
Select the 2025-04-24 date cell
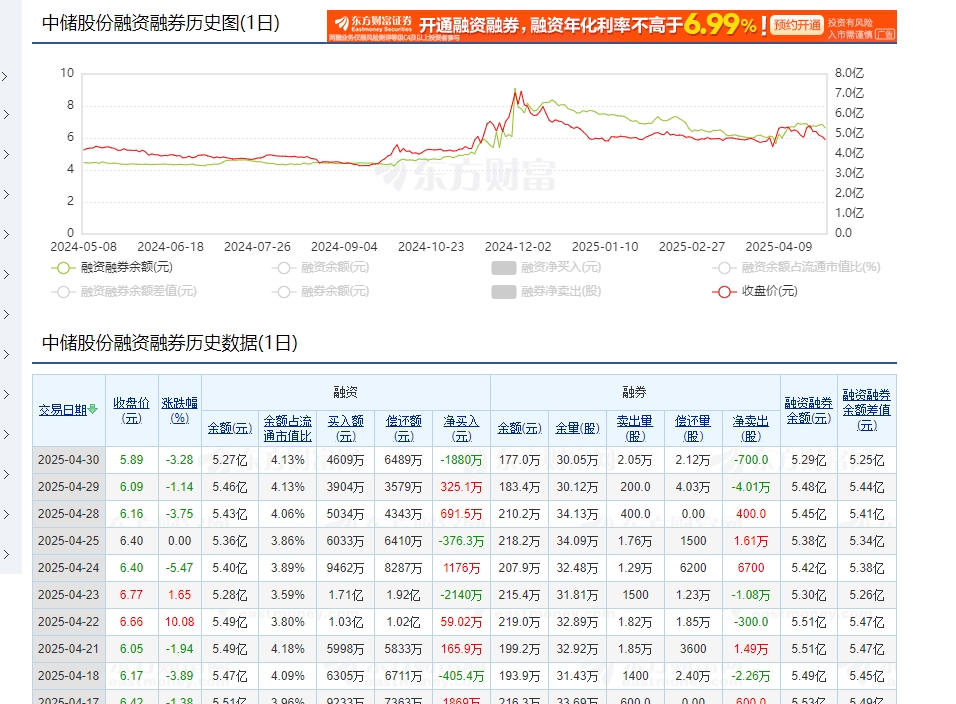tap(69, 568)
